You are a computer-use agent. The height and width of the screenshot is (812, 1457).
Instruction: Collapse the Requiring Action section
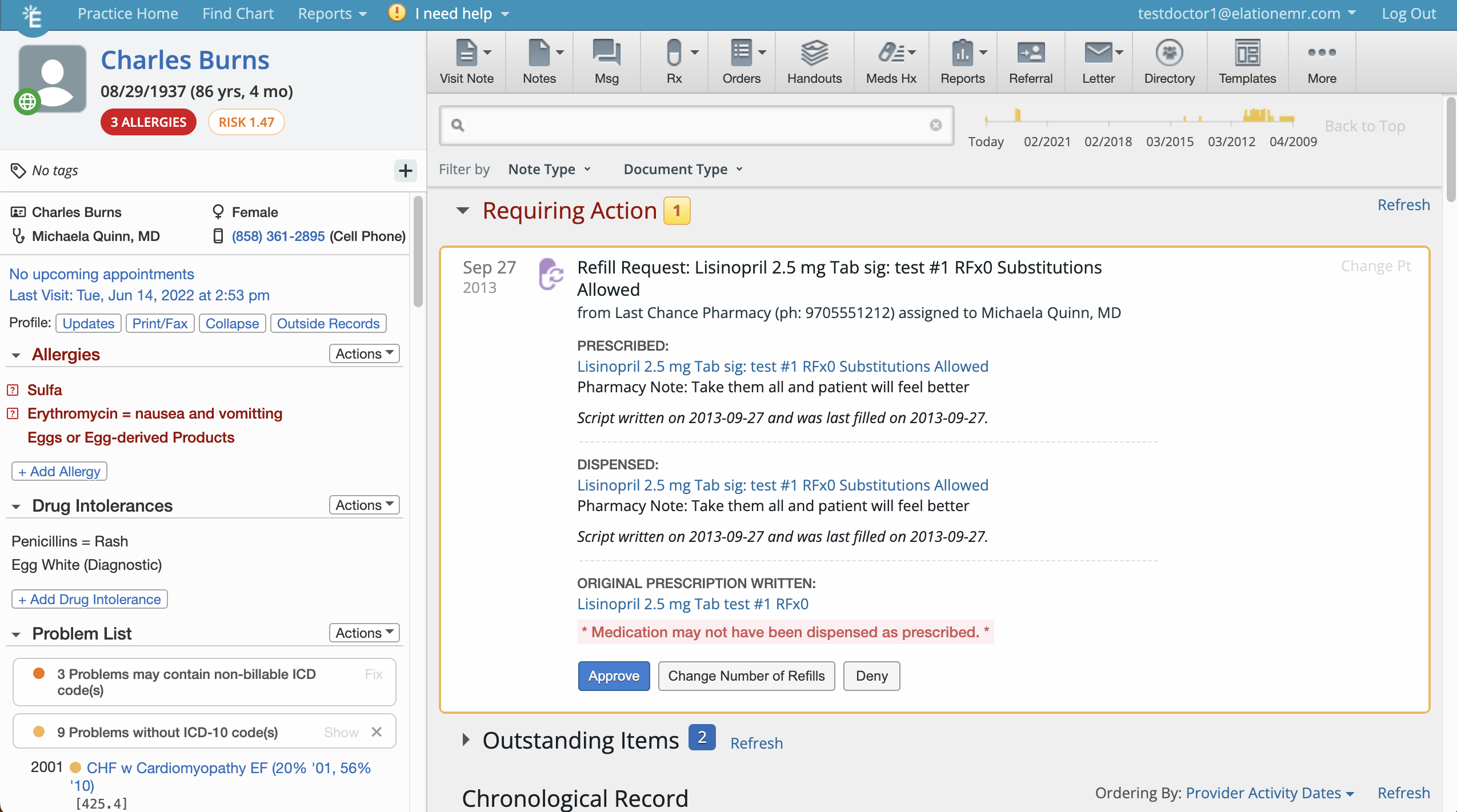pos(463,211)
